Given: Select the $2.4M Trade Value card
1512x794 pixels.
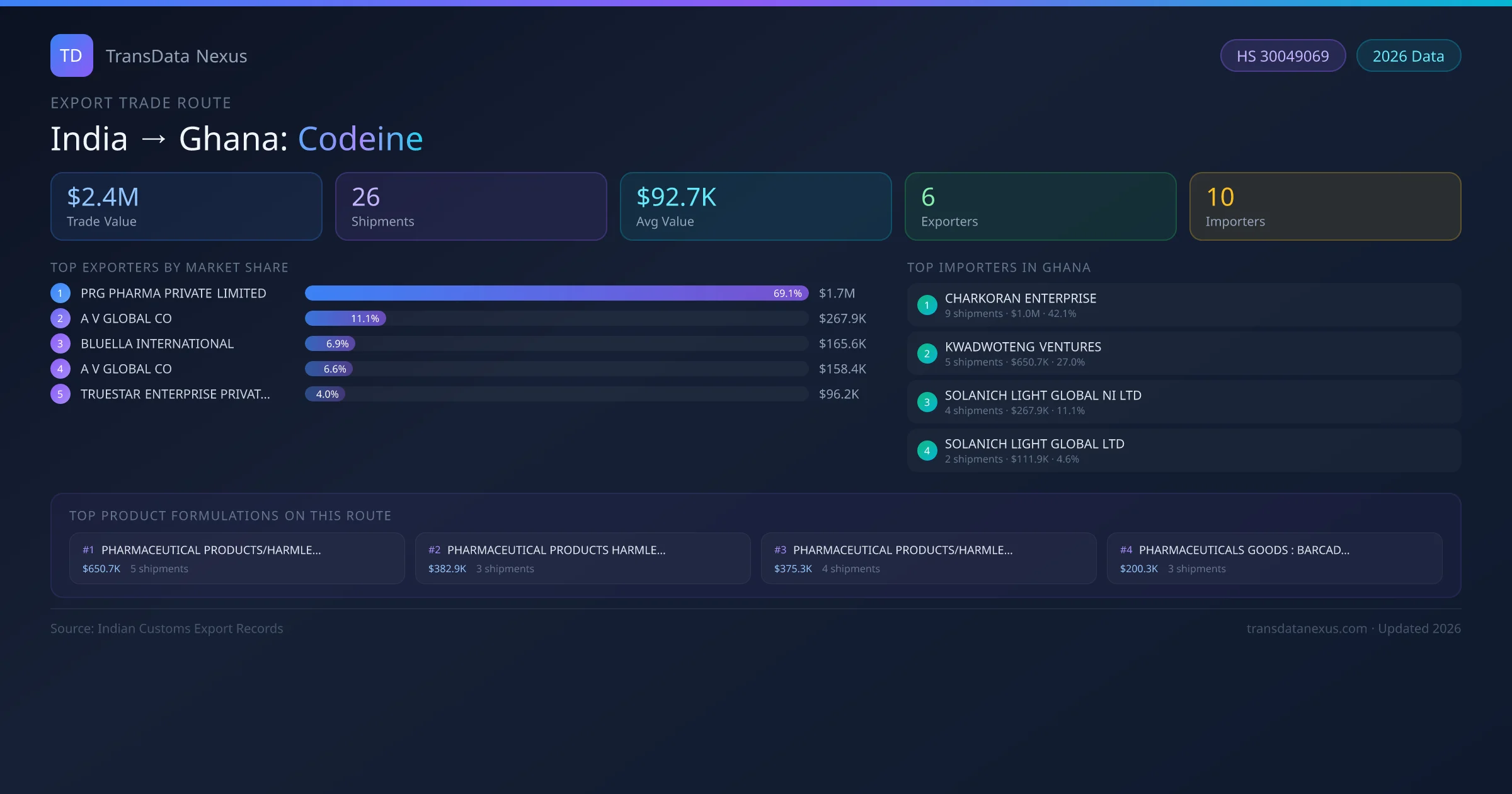Looking at the screenshot, I should pyautogui.click(x=186, y=206).
